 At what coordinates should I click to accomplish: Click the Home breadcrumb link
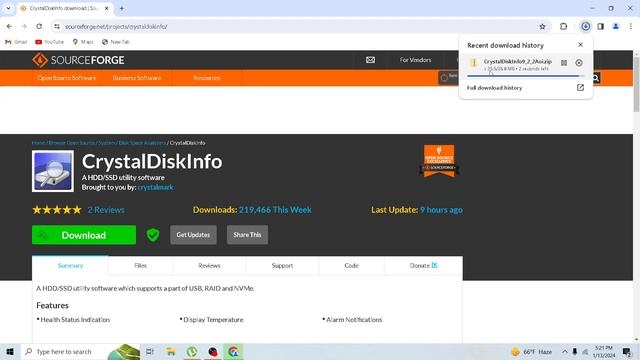click(x=38, y=143)
